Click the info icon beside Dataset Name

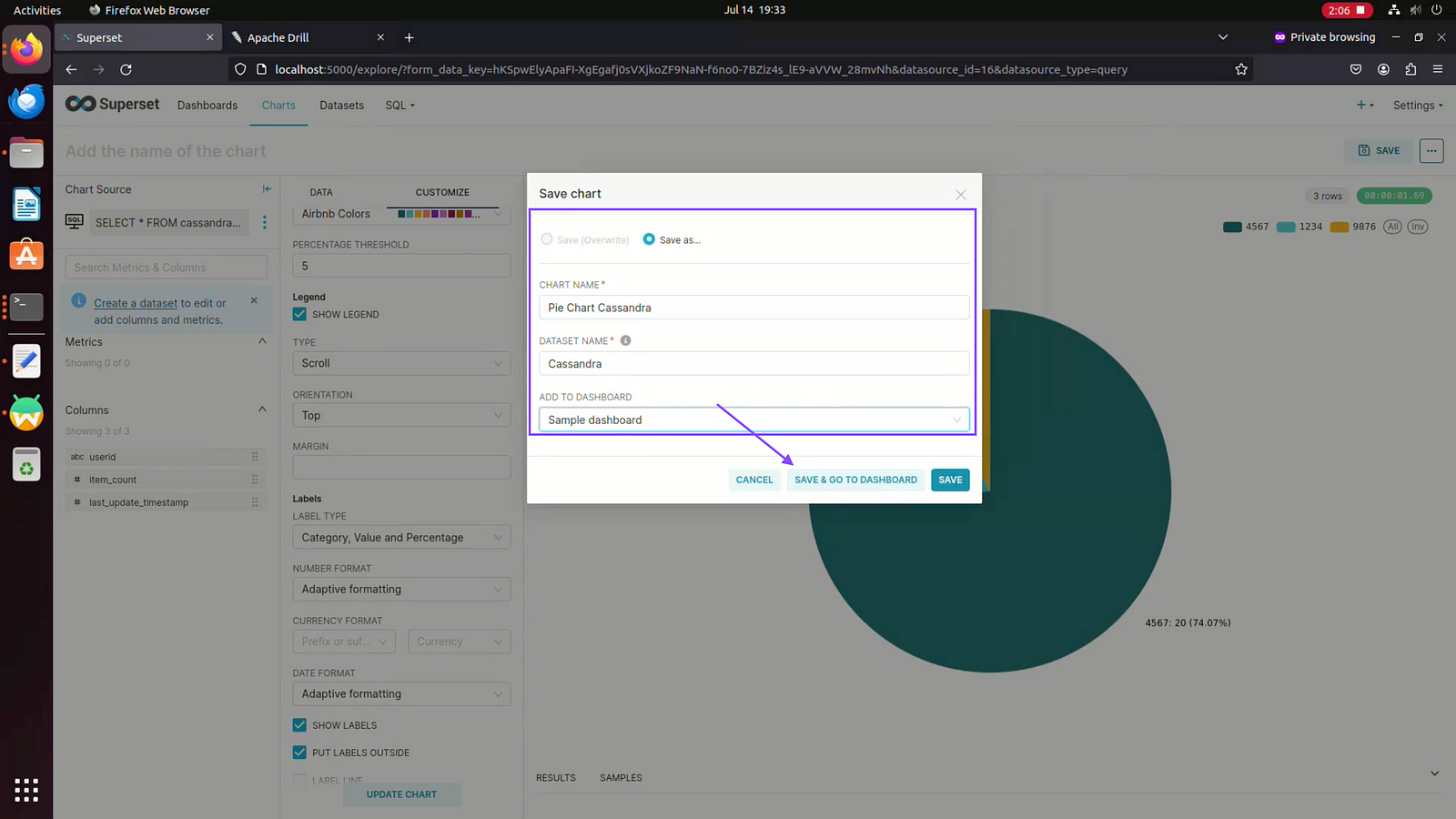click(x=625, y=340)
